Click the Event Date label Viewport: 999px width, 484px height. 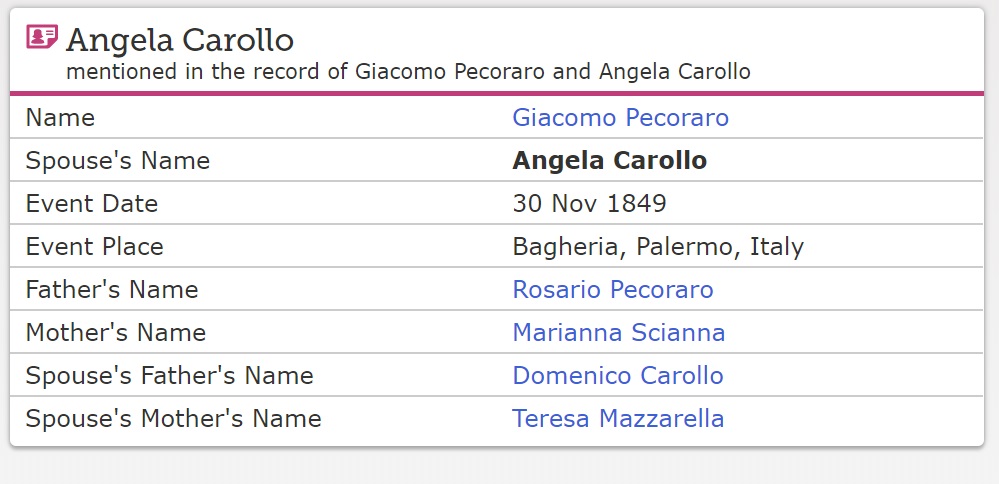[91, 204]
